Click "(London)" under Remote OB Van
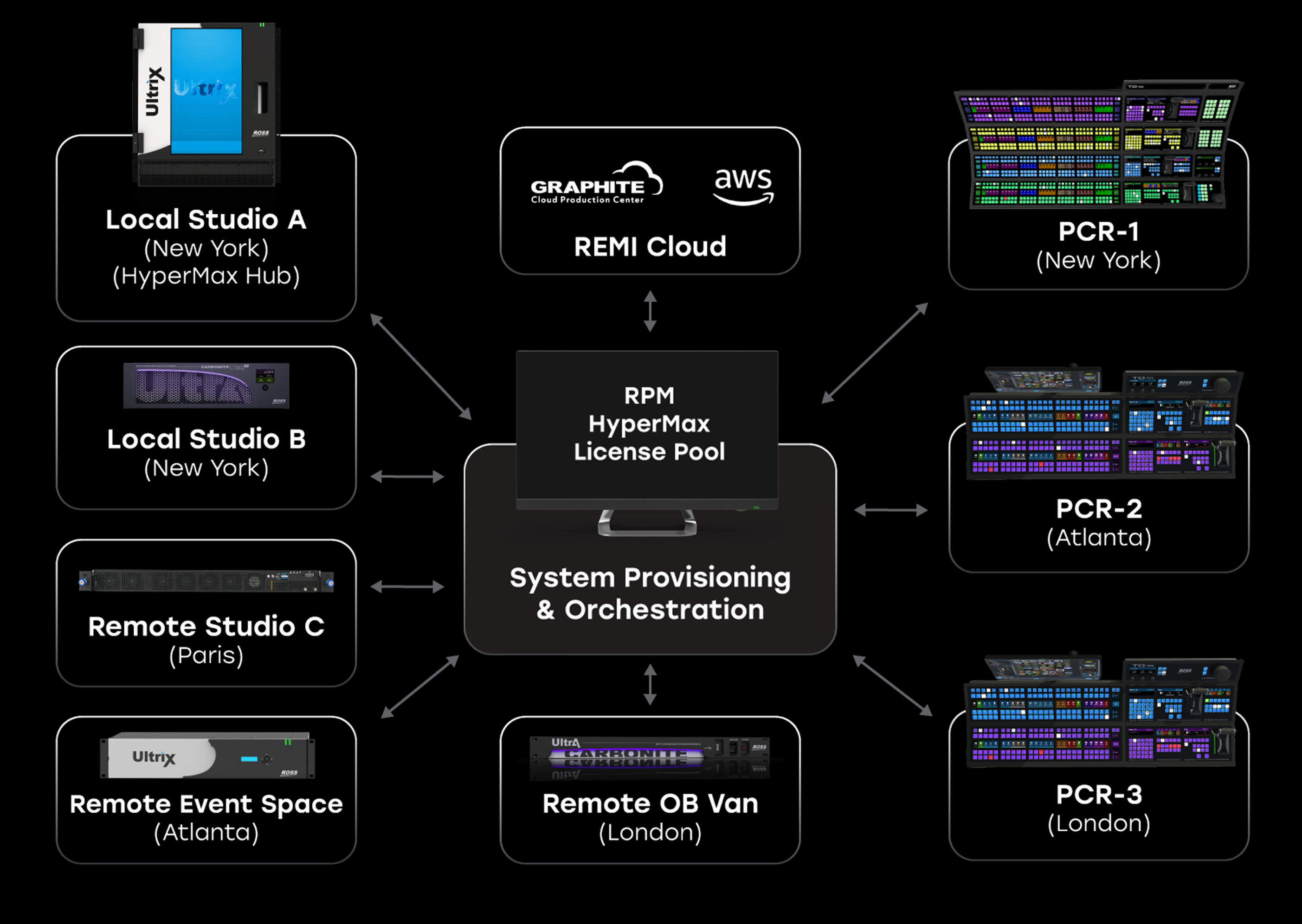The height and width of the screenshot is (924, 1302). point(650,833)
